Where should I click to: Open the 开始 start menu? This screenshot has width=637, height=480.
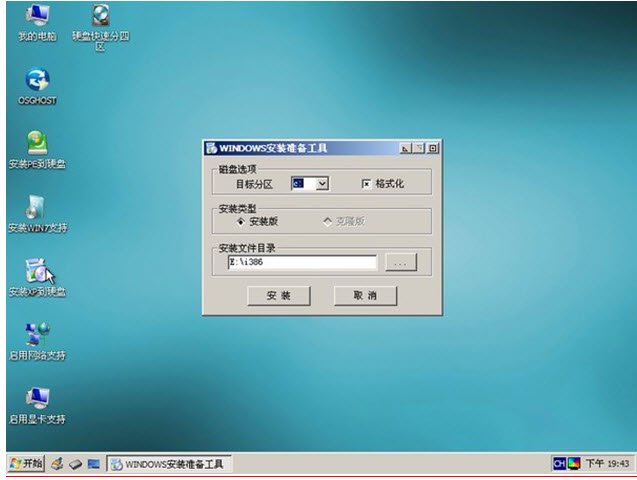click(26, 464)
